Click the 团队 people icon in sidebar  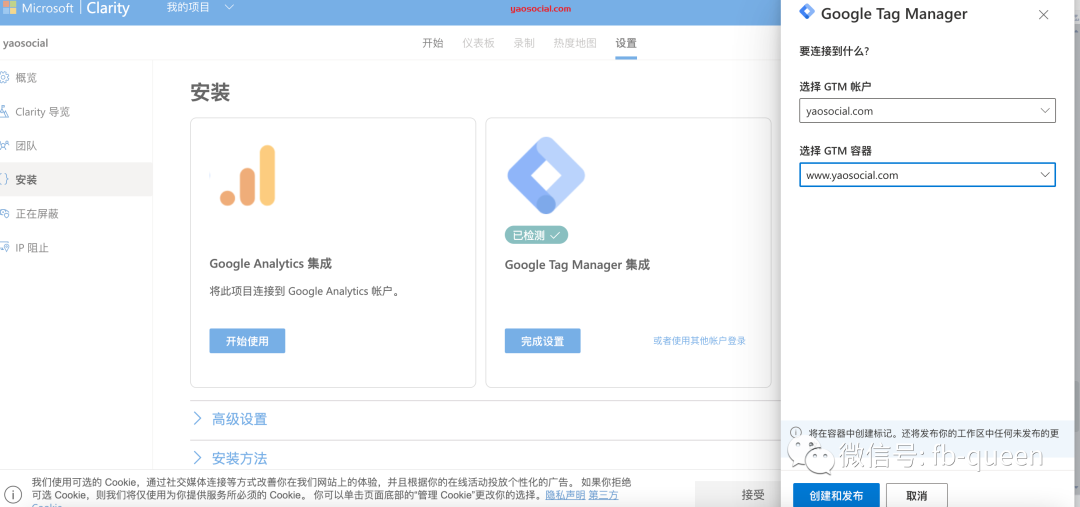click(5, 146)
